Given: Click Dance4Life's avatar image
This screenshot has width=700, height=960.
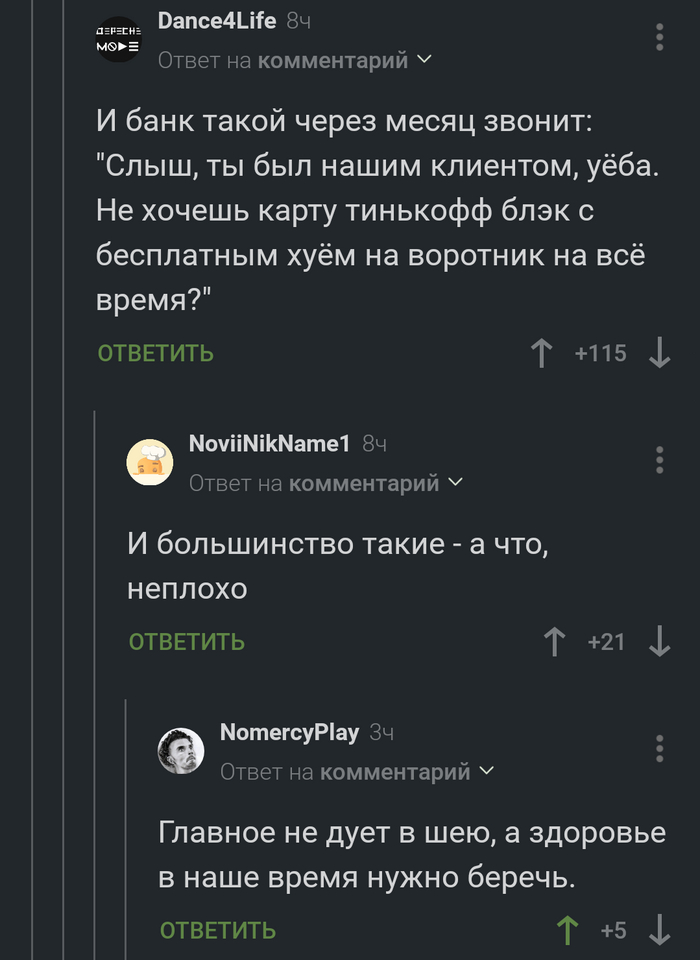Looking at the screenshot, I should point(120,41).
